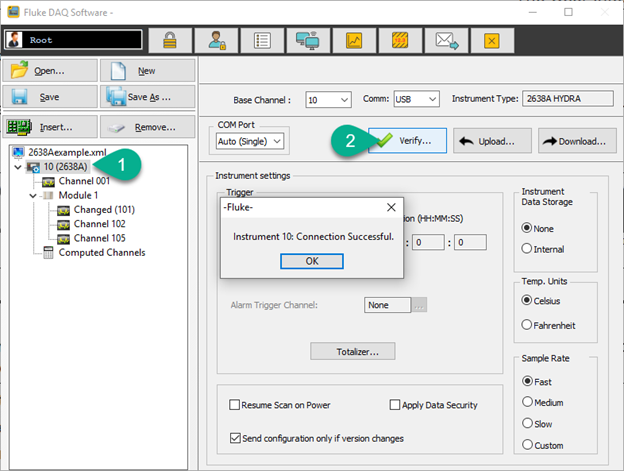Click the Alarm Trigger Channel None field

pyautogui.click(x=387, y=305)
